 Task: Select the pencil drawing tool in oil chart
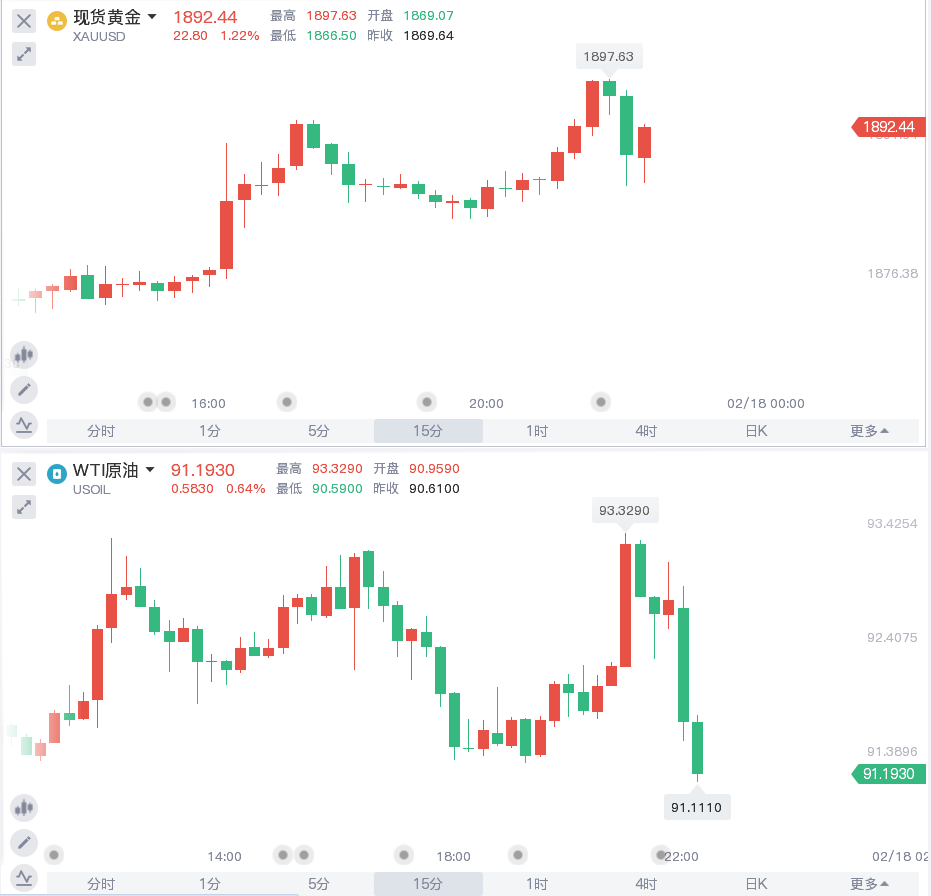coord(24,843)
